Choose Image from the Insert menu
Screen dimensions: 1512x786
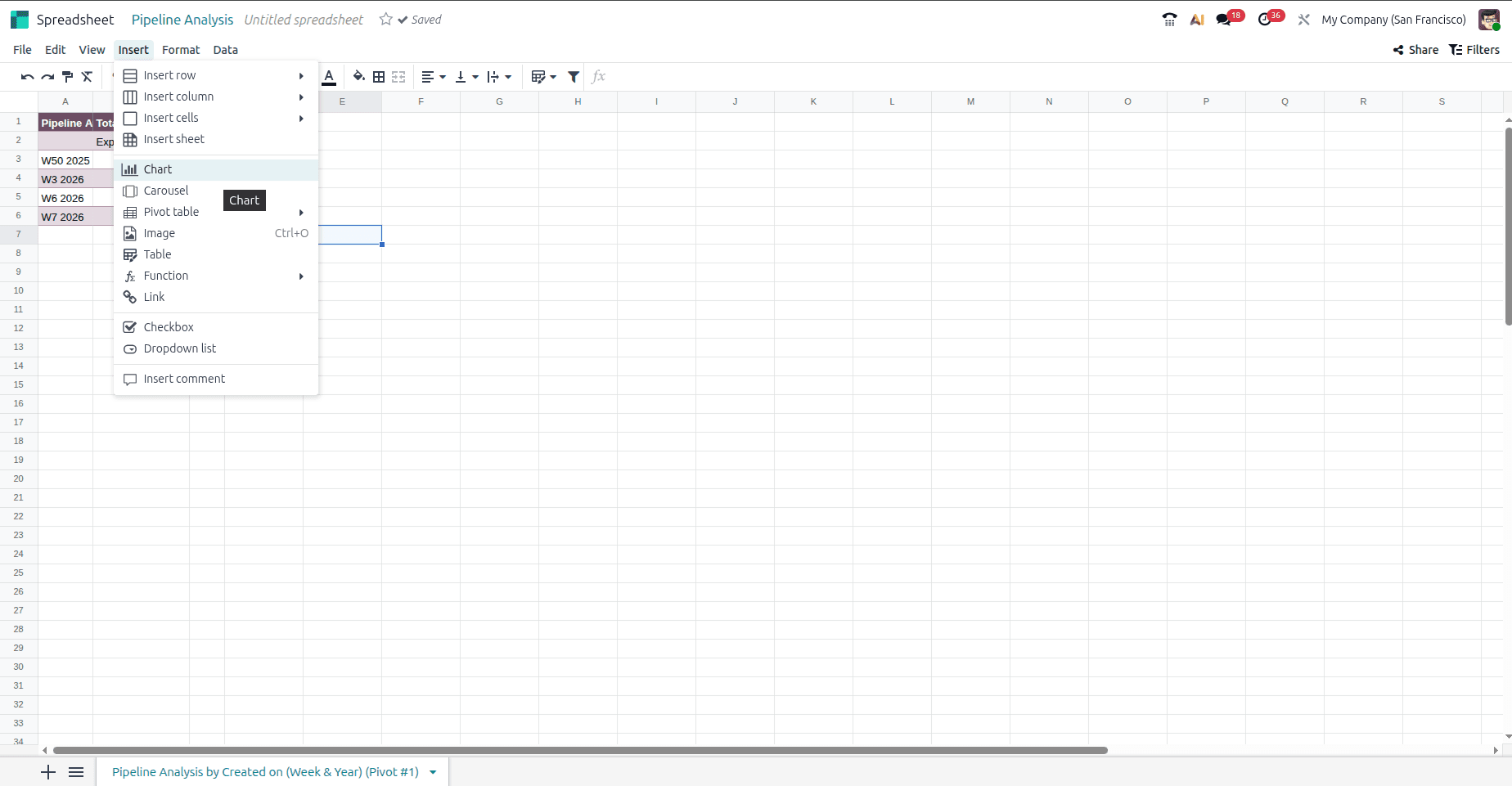tap(216, 233)
